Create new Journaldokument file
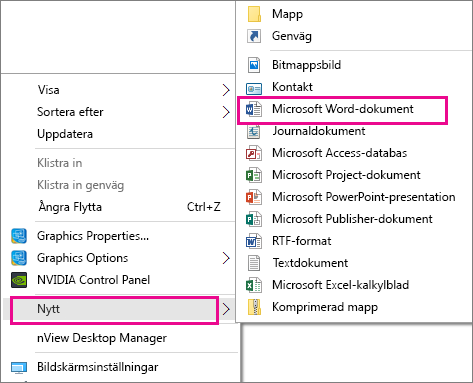Image resolution: width=473 pixels, height=383 pixels. tap(354, 131)
